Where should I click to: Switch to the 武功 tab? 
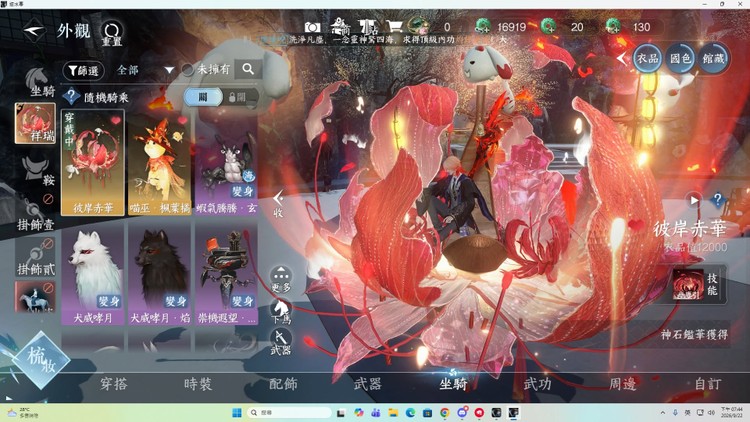[537, 384]
